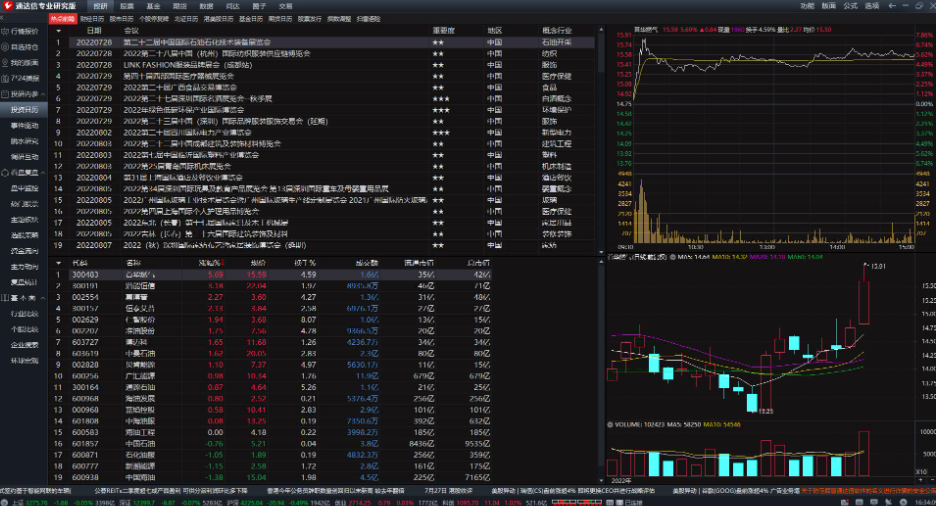Click the sort arrow icon above row numbers
Viewport: 936px width, 506px height.
click(x=58, y=30)
